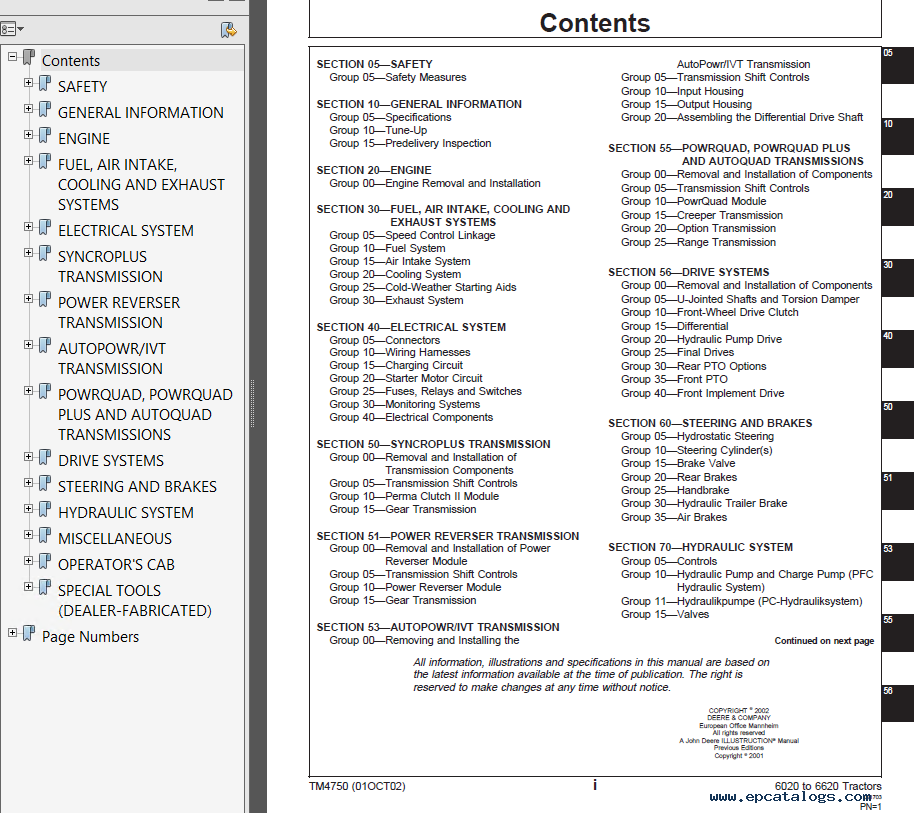Viewport: 922px width, 813px height.
Task: Open the bookmarks options menu icon
Action: click(x=12, y=29)
